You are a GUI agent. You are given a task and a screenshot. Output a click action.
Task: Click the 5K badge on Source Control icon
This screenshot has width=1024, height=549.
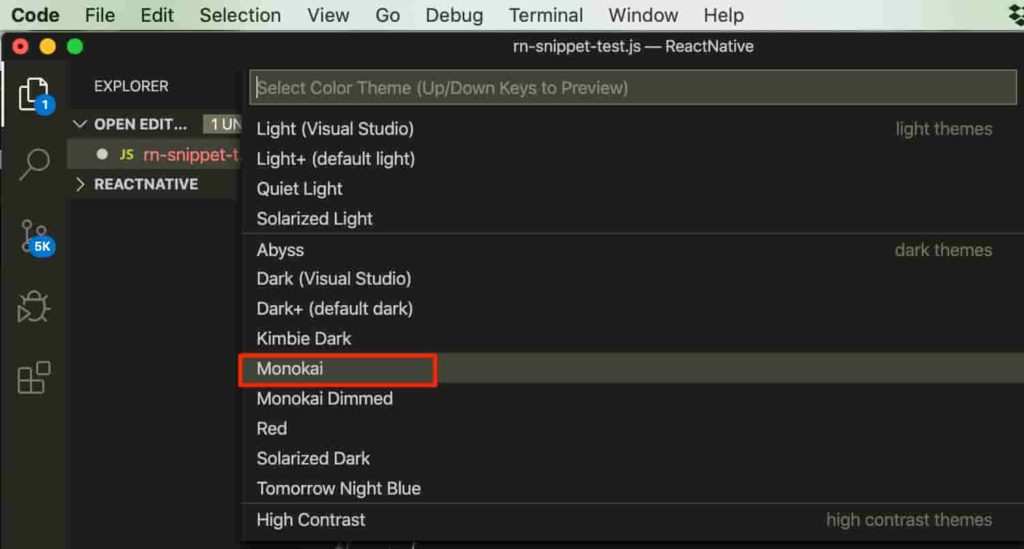(x=42, y=246)
